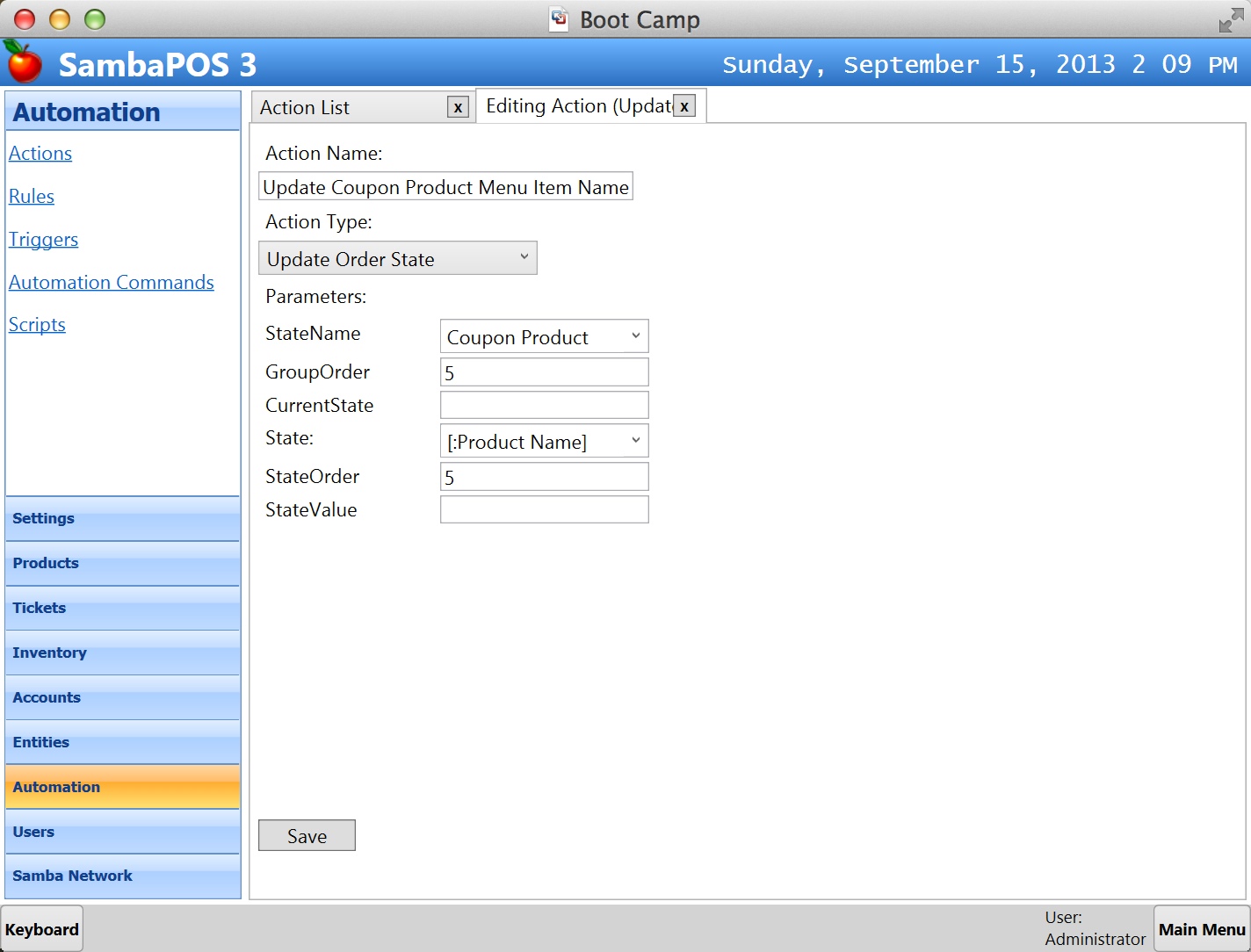
Task: Focus the empty CurrentState field
Action: [x=544, y=405]
